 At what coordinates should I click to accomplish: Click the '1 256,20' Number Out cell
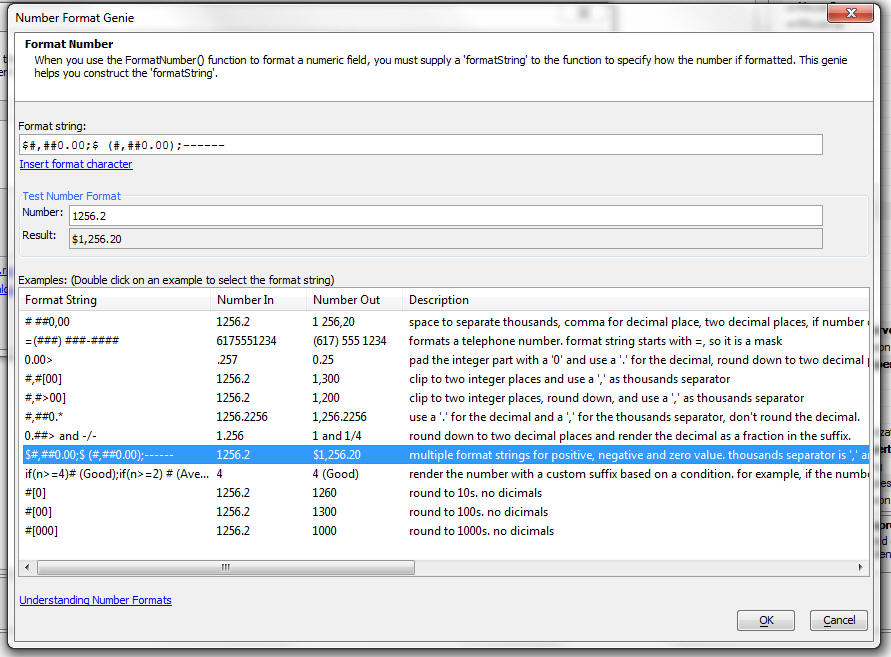point(333,322)
